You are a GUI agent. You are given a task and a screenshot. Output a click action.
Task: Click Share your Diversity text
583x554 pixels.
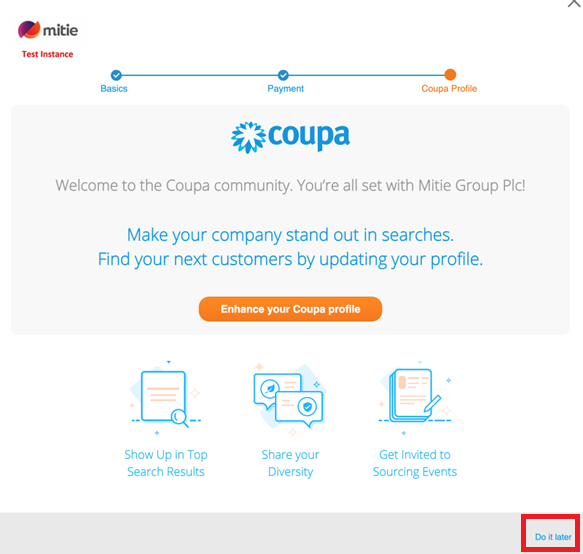click(x=290, y=463)
